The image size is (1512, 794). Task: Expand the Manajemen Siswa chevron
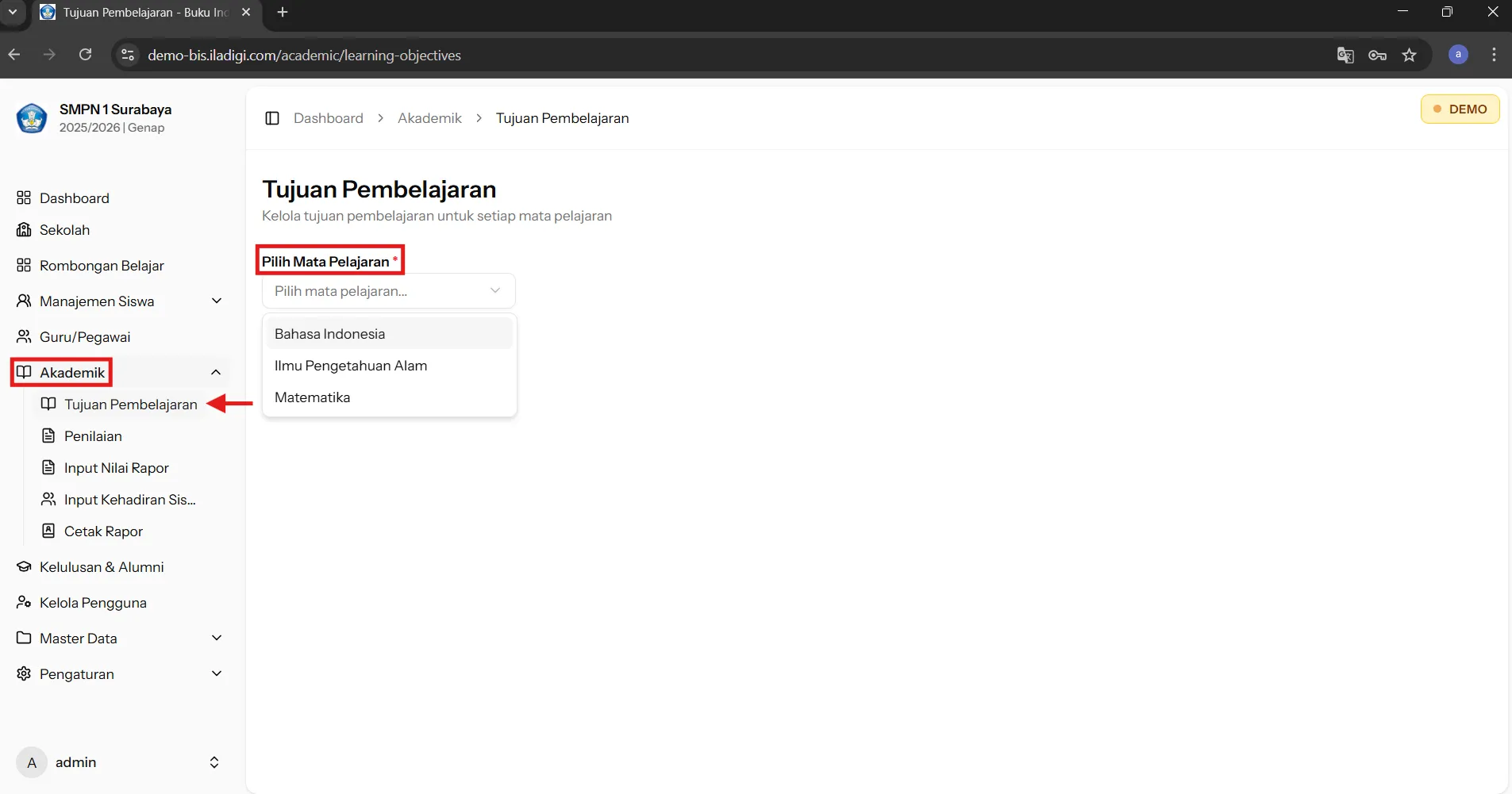217,301
